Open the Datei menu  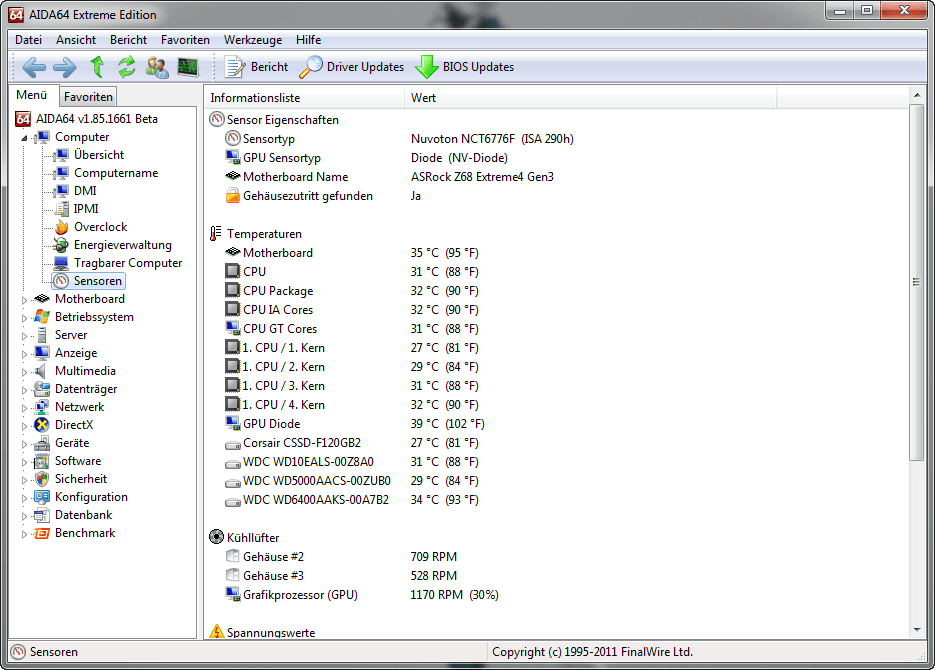(x=29, y=40)
